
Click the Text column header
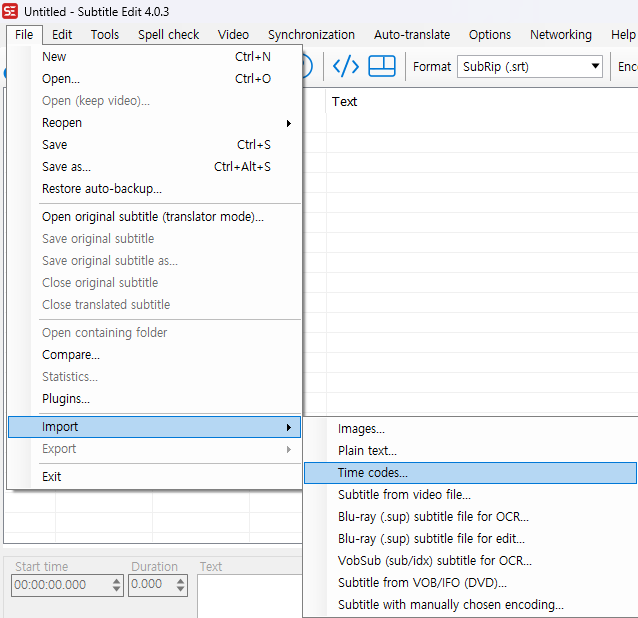[345, 102]
